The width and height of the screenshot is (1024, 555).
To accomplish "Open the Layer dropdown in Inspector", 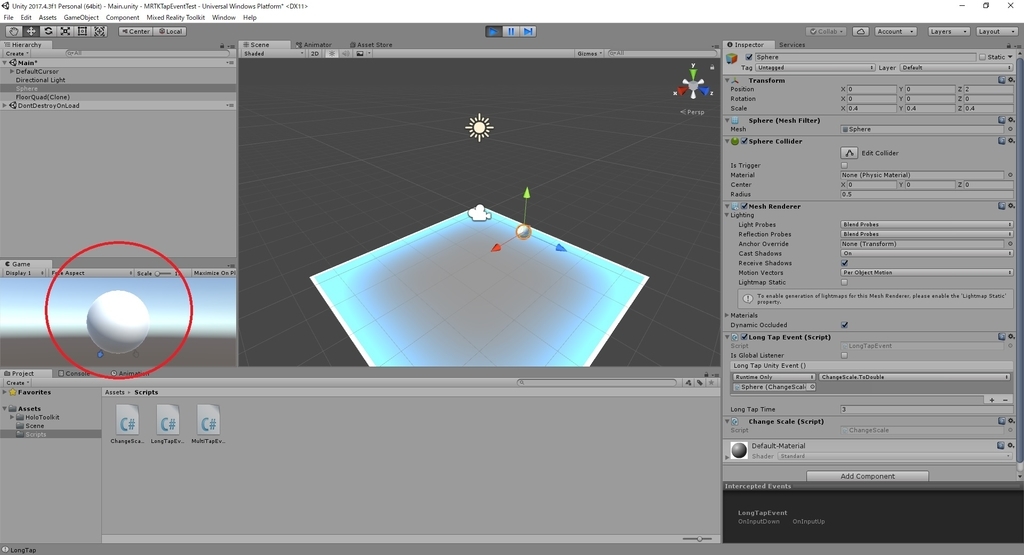I will pos(956,67).
